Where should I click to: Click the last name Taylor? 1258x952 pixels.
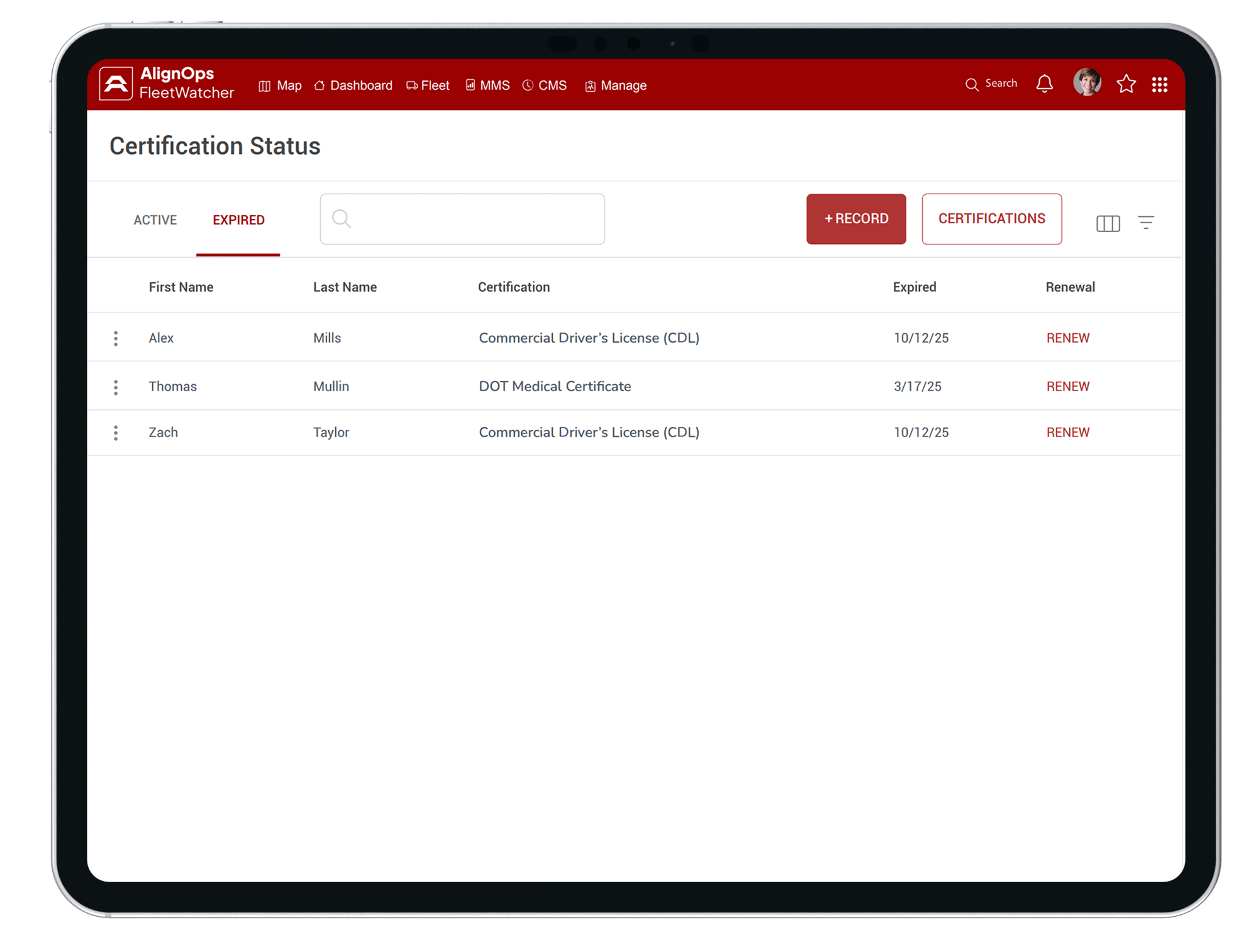tap(331, 432)
